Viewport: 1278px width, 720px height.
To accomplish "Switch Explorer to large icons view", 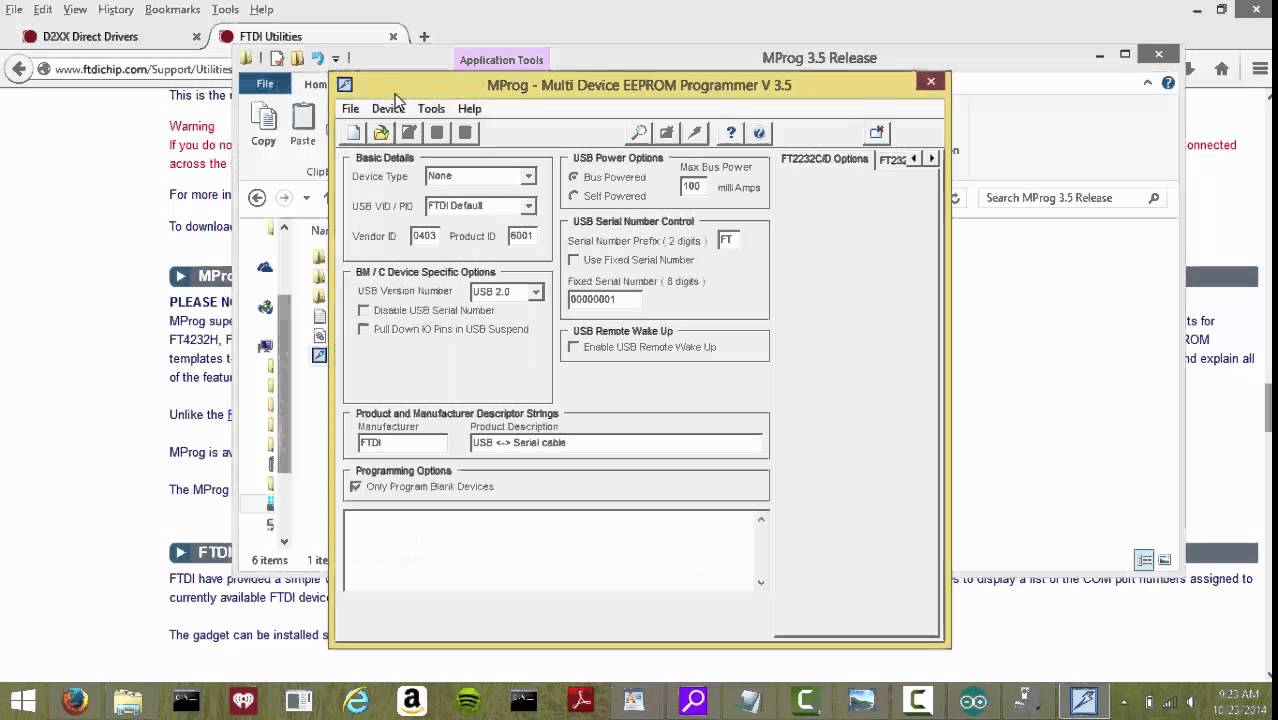I will [x=1164, y=560].
